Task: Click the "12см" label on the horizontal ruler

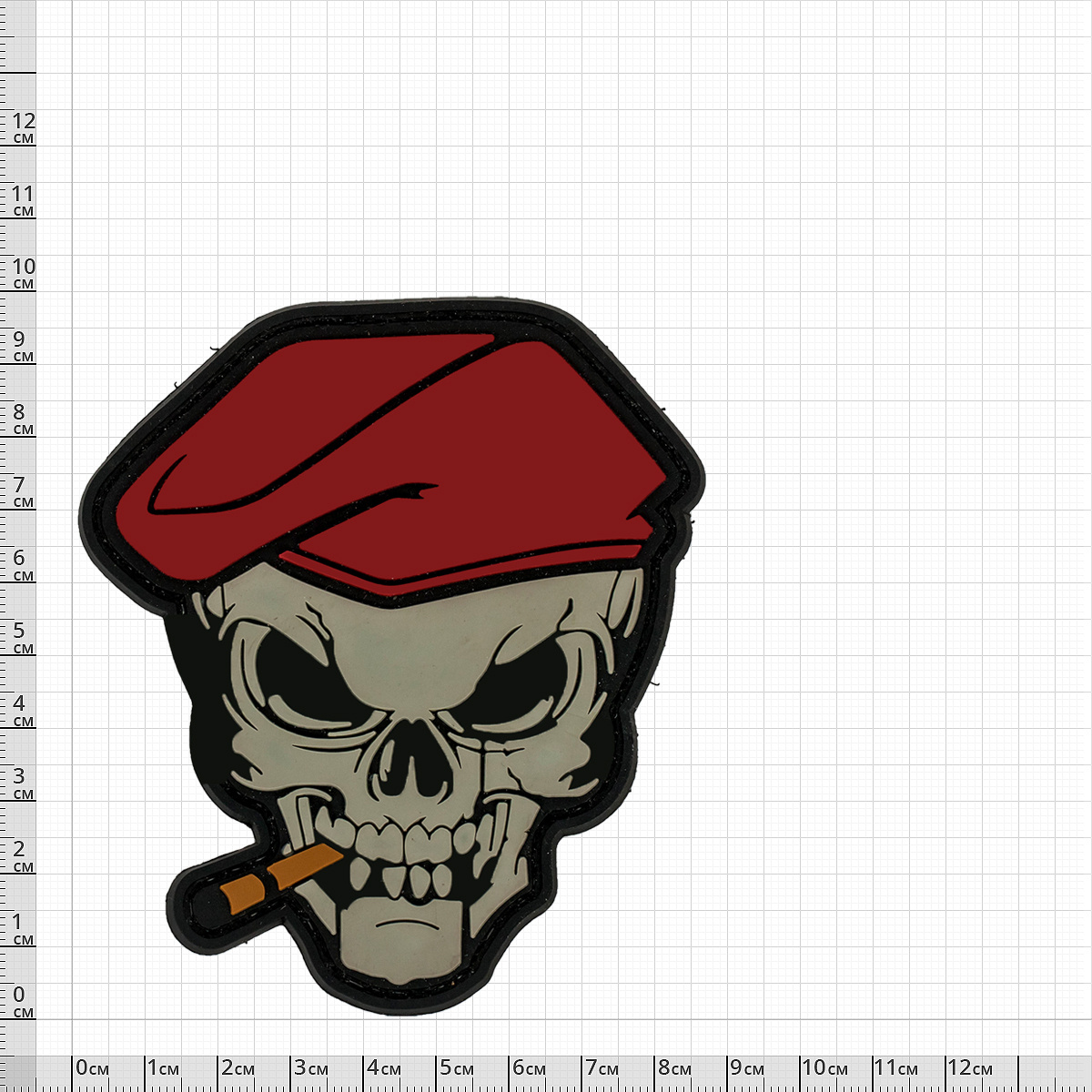Action: 971,1068
